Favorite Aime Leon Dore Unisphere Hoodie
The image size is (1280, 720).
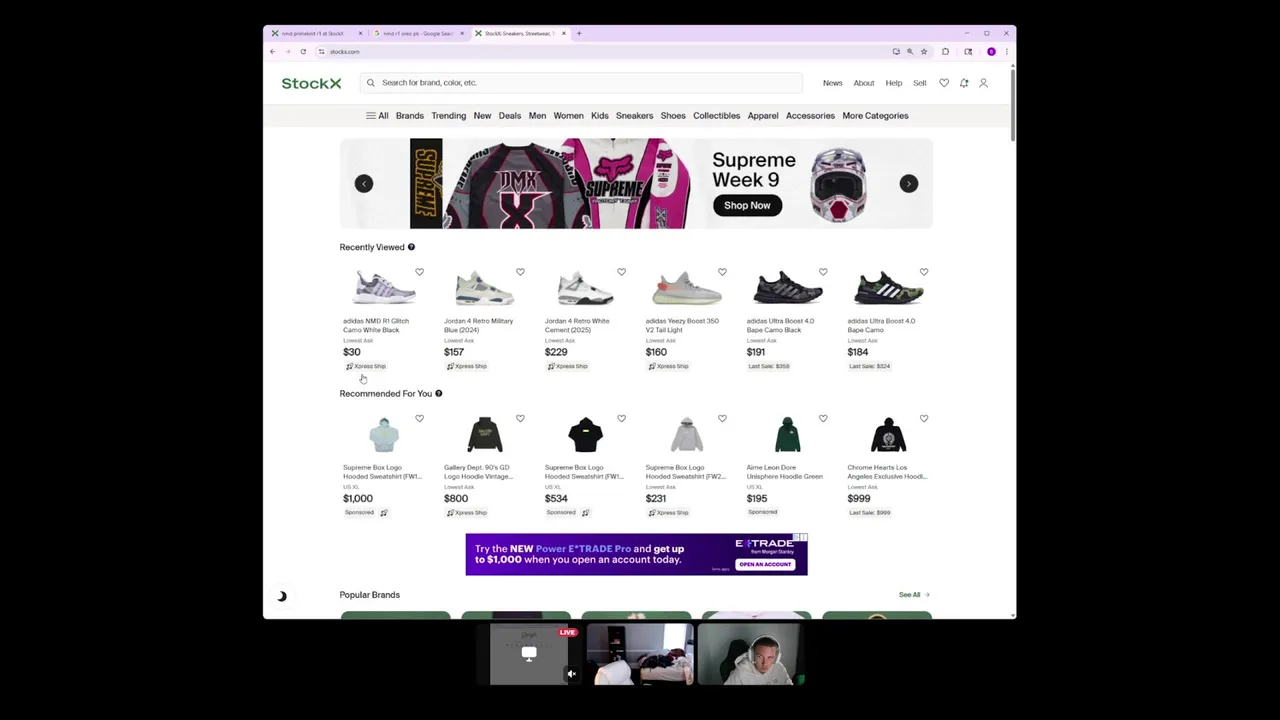[823, 418]
